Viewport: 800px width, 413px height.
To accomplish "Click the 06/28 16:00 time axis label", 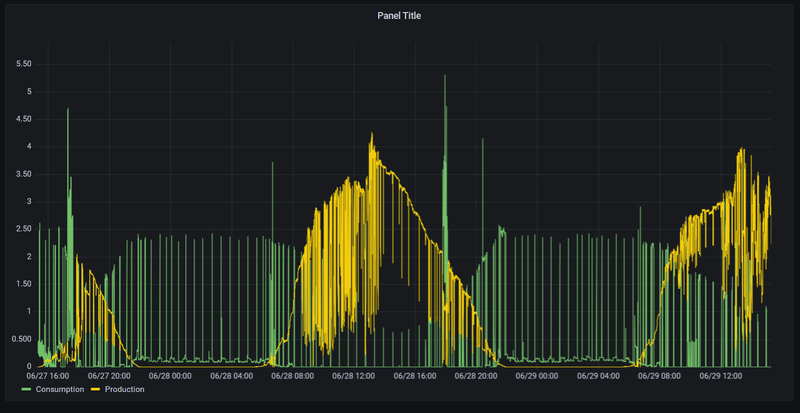I will (415, 376).
